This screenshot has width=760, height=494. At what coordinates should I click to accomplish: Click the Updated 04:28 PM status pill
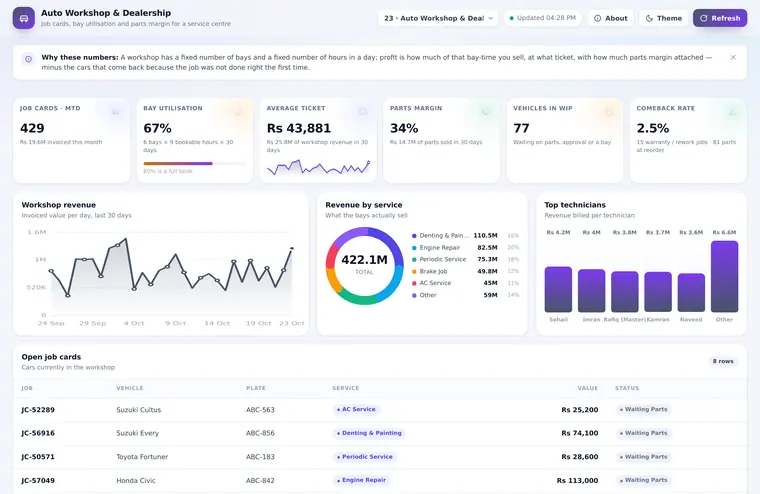[542, 18]
